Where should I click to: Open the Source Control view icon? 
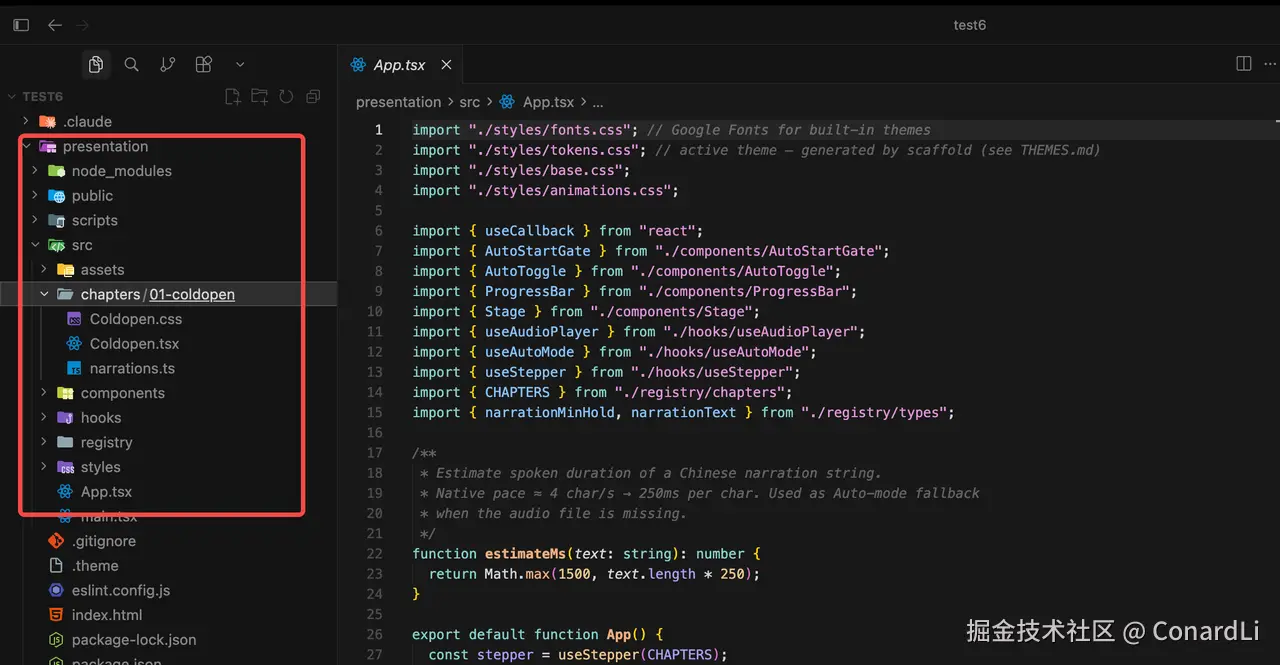click(167, 65)
